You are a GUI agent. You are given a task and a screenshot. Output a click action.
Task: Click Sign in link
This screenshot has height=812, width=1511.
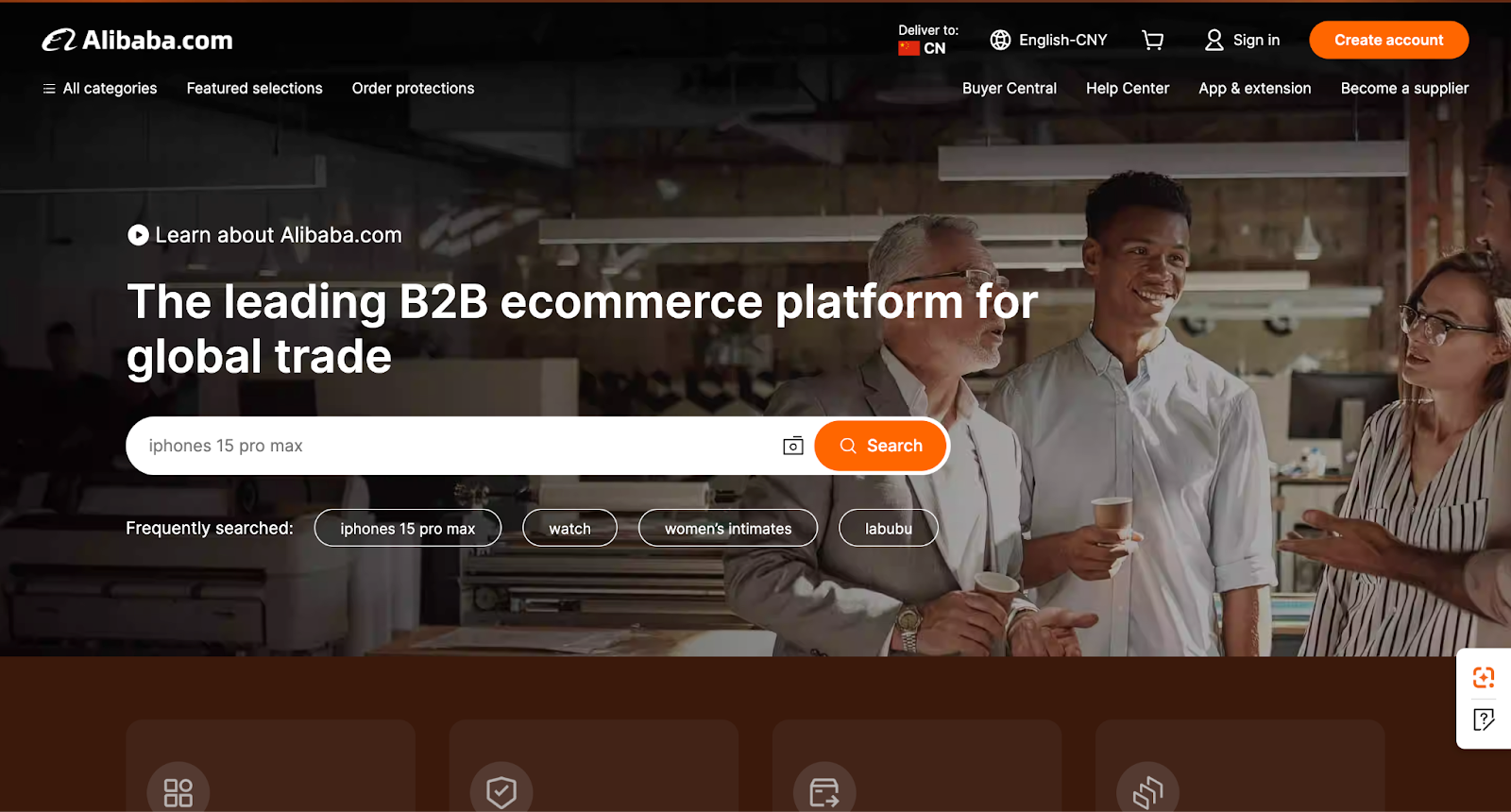click(x=1243, y=40)
